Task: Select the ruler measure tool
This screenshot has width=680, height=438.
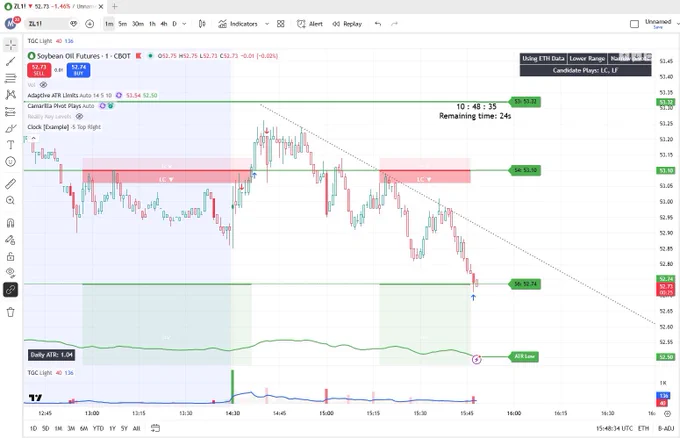Action: [11, 184]
